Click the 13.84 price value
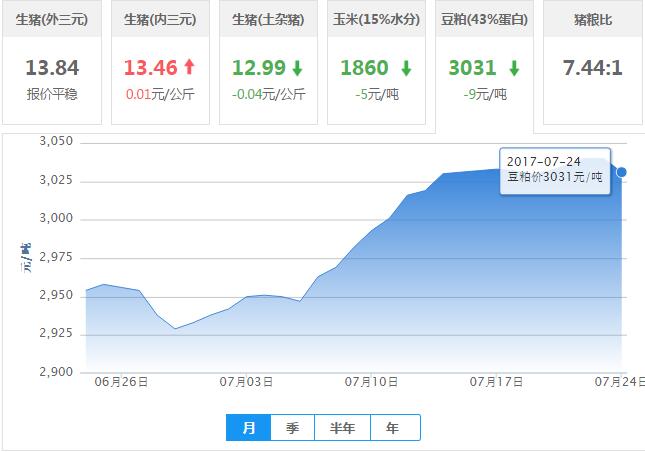Screen dimensions: 645x452 point(52,68)
